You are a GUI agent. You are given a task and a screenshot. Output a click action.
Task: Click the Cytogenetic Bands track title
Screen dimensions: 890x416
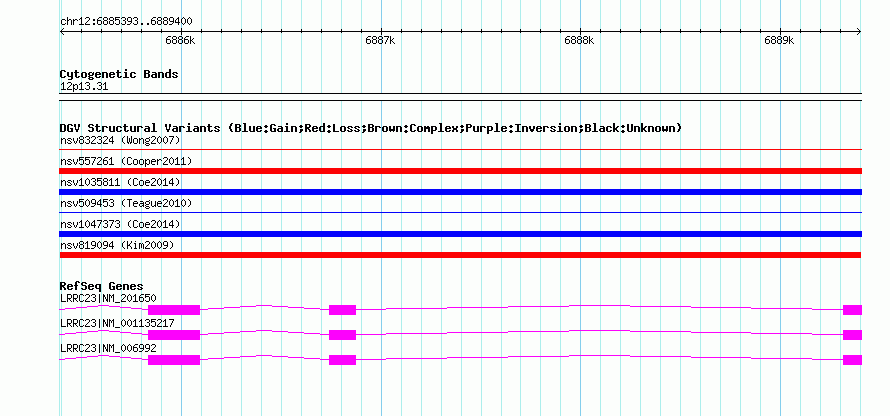click(119, 74)
